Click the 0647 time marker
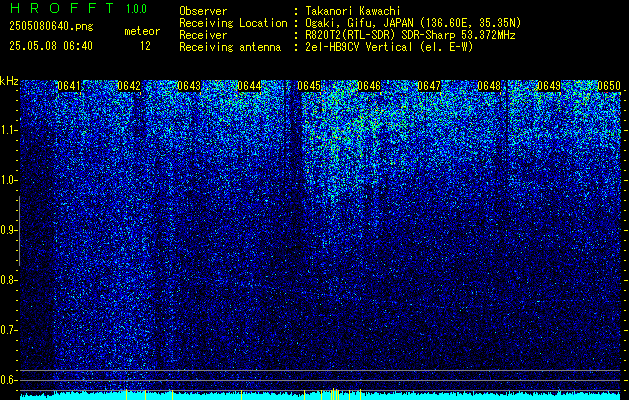The width and height of the screenshot is (629, 400). pyautogui.click(x=429, y=86)
